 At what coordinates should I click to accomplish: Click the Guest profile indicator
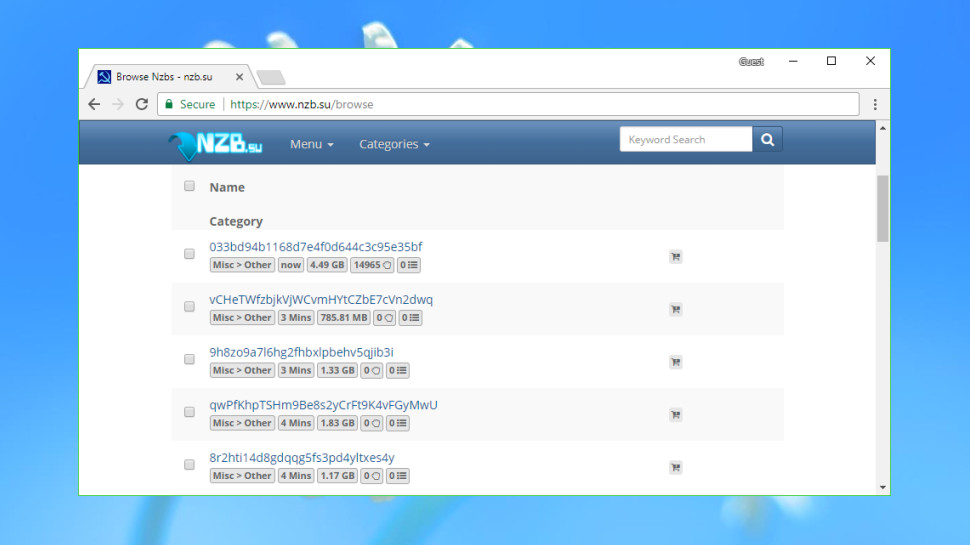(x=751, y=61)
